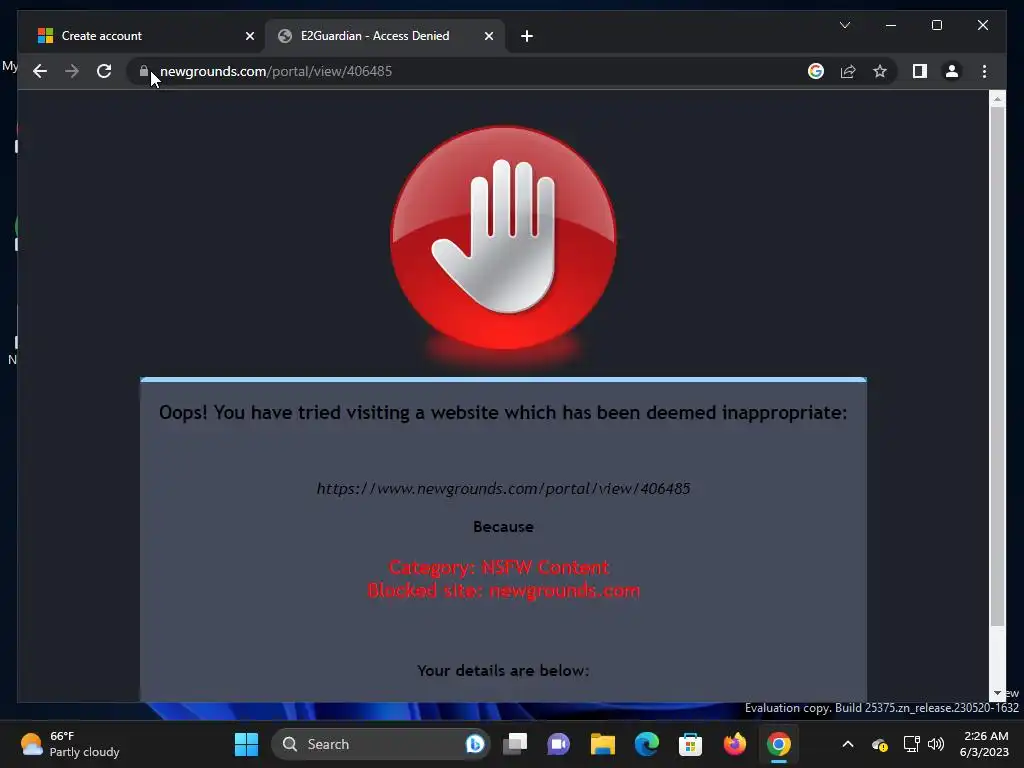This screenshot has height=768, width=1024.
Task: Open the Windows Start menu
Action: click(246, 744)
